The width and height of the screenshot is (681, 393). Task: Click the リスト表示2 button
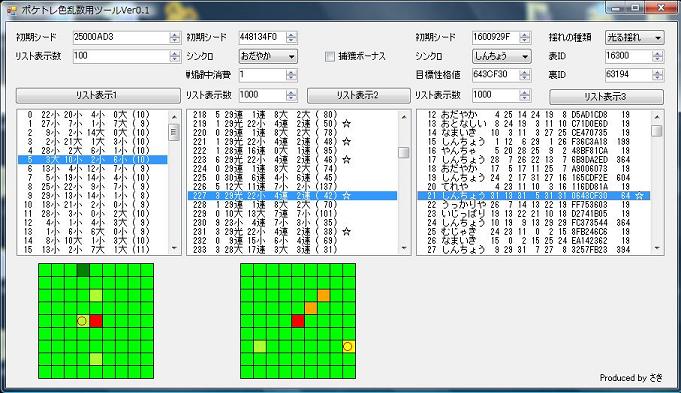pyautogui.click(x=358, y=96)
